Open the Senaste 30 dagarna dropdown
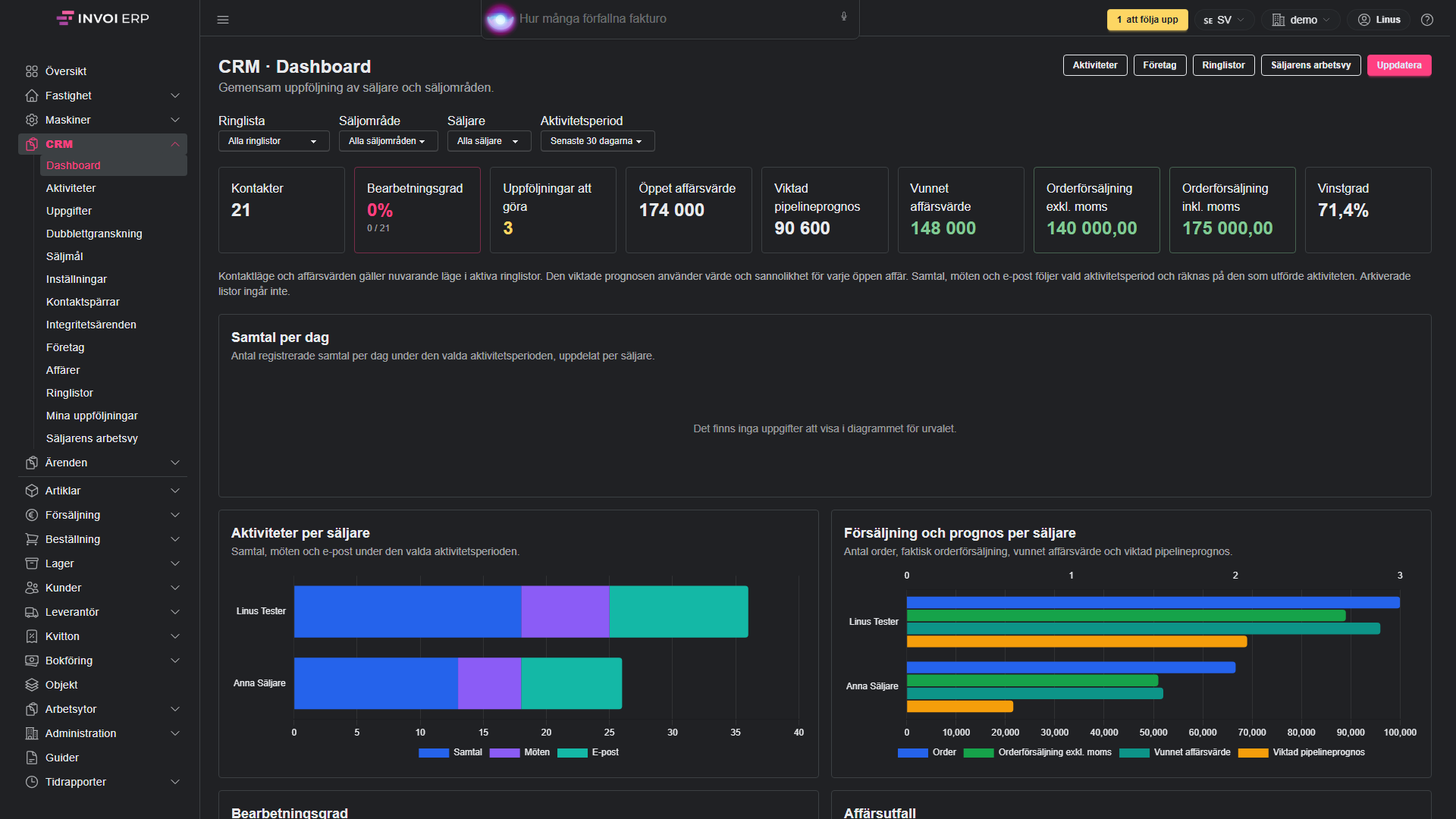This screenshot has height=819, width=1456. [x=598, y=141]
